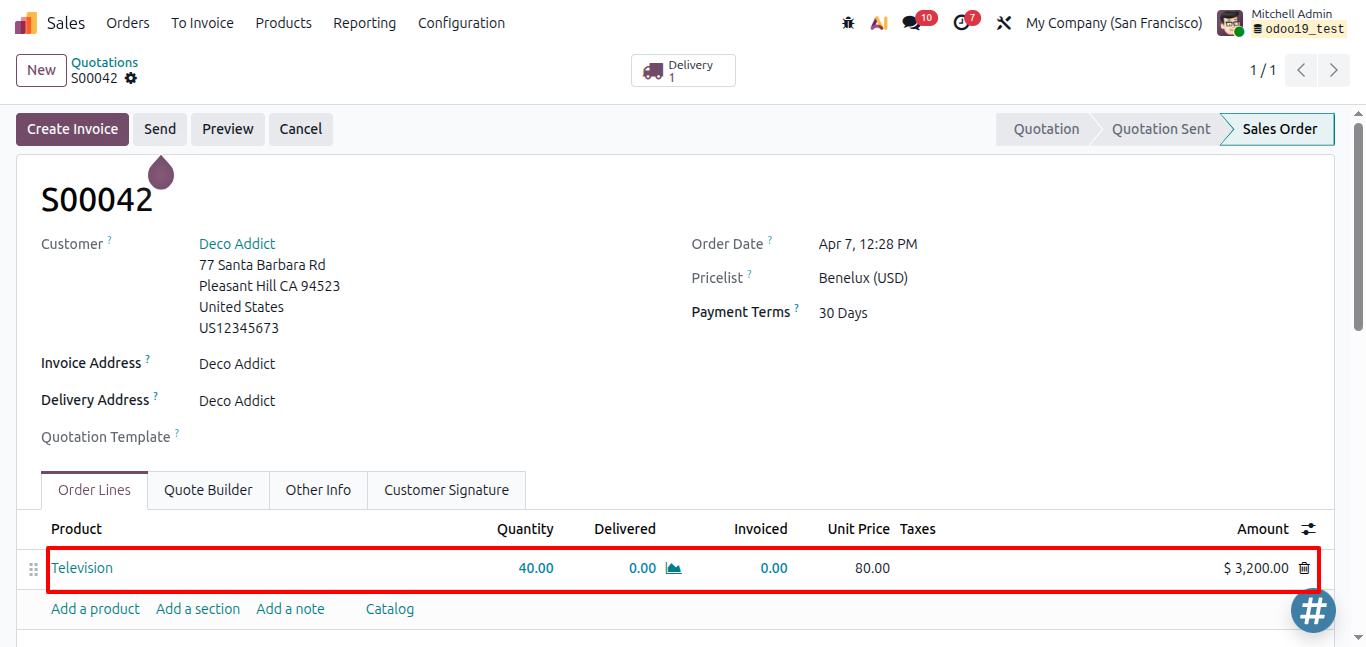Go to the next record arrow
The height and width of the screenshot is (647, 1366).
click(1334, 70)
